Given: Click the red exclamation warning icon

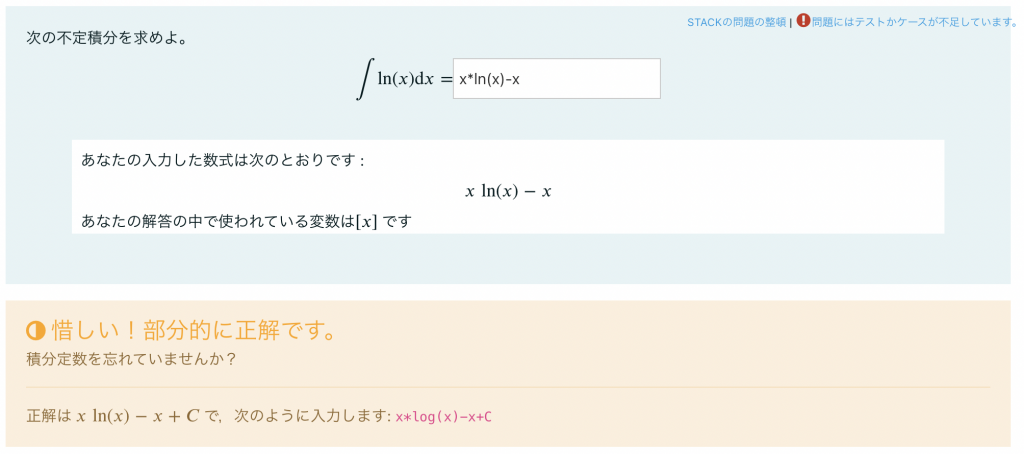Looking at the screenshot, I should (x=803, y=21).
